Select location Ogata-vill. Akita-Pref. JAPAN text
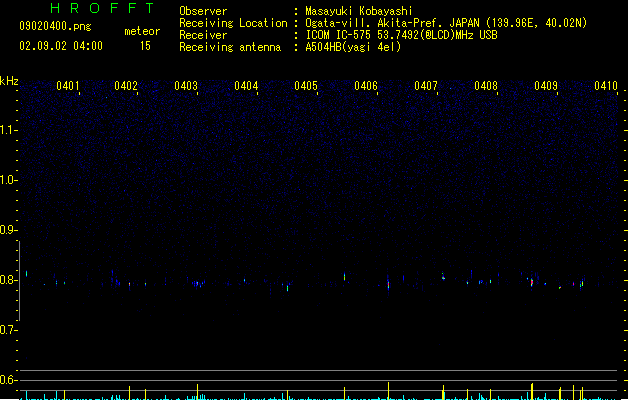Screen dimensions: 629x400 [x=446, y=23]
